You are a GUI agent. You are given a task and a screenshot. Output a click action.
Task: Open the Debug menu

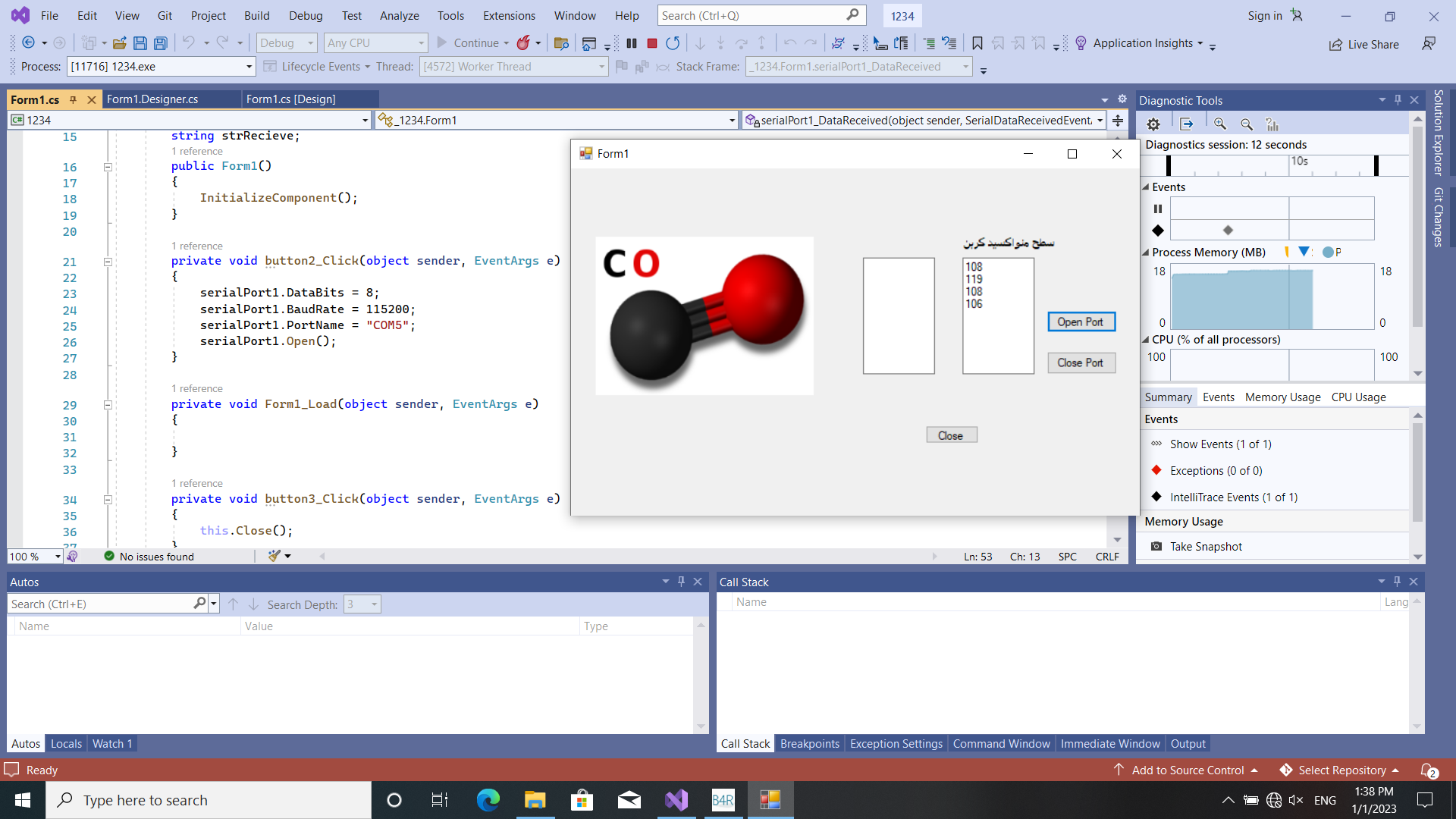point(306,15)
